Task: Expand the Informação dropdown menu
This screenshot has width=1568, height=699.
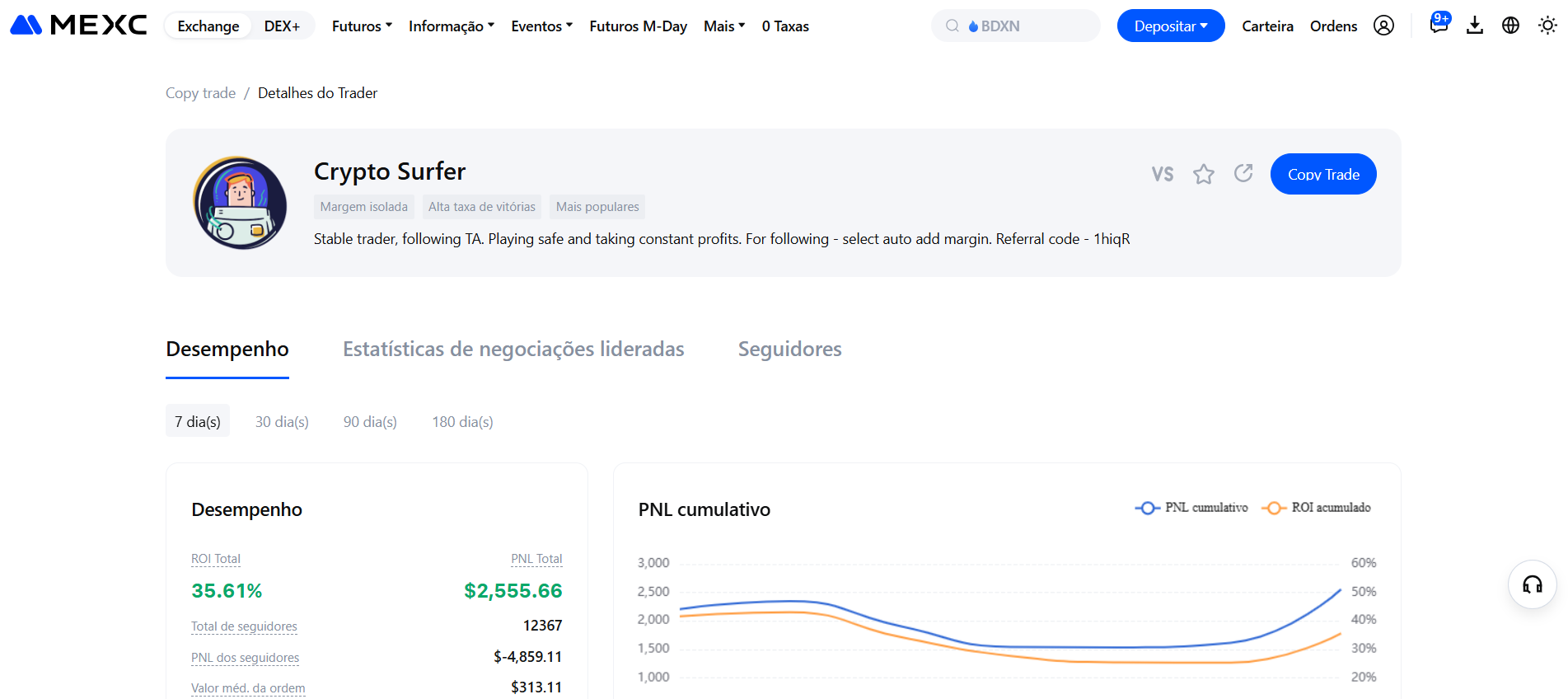Action: click(x=452, y=26)
